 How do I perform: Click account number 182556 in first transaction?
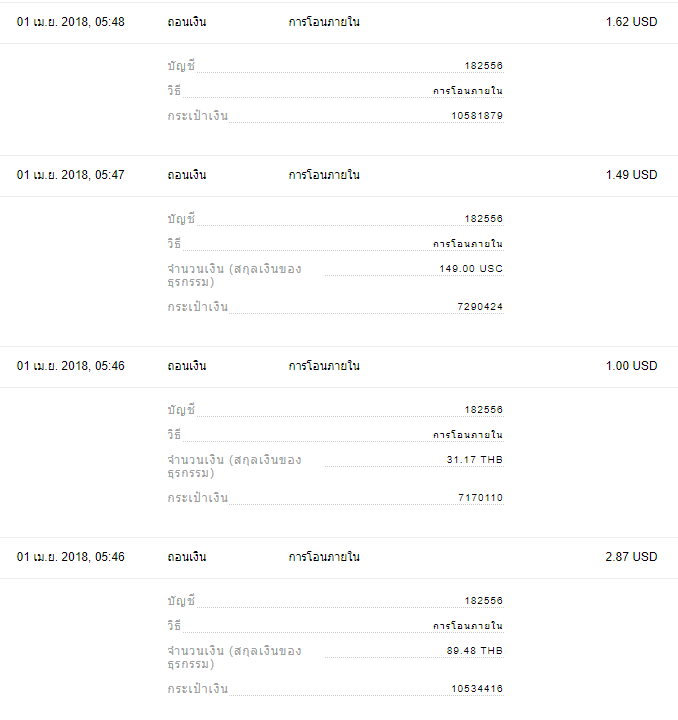click(x=483, y=66)
